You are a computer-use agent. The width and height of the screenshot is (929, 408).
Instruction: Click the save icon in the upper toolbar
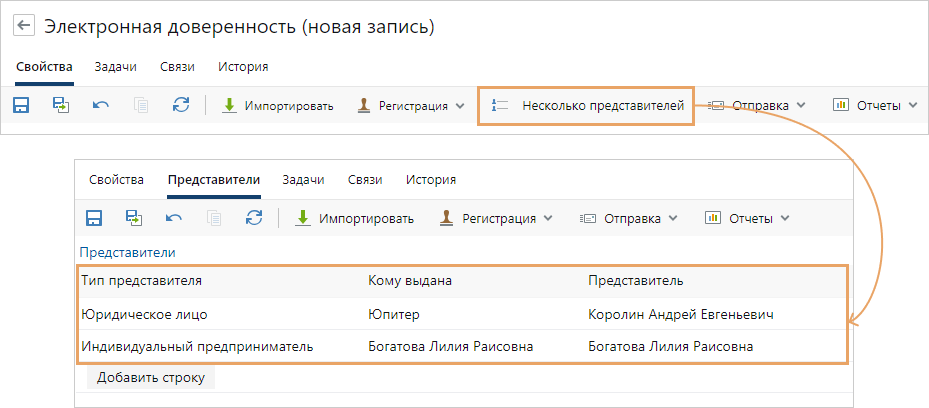click(x=21, y=105)
